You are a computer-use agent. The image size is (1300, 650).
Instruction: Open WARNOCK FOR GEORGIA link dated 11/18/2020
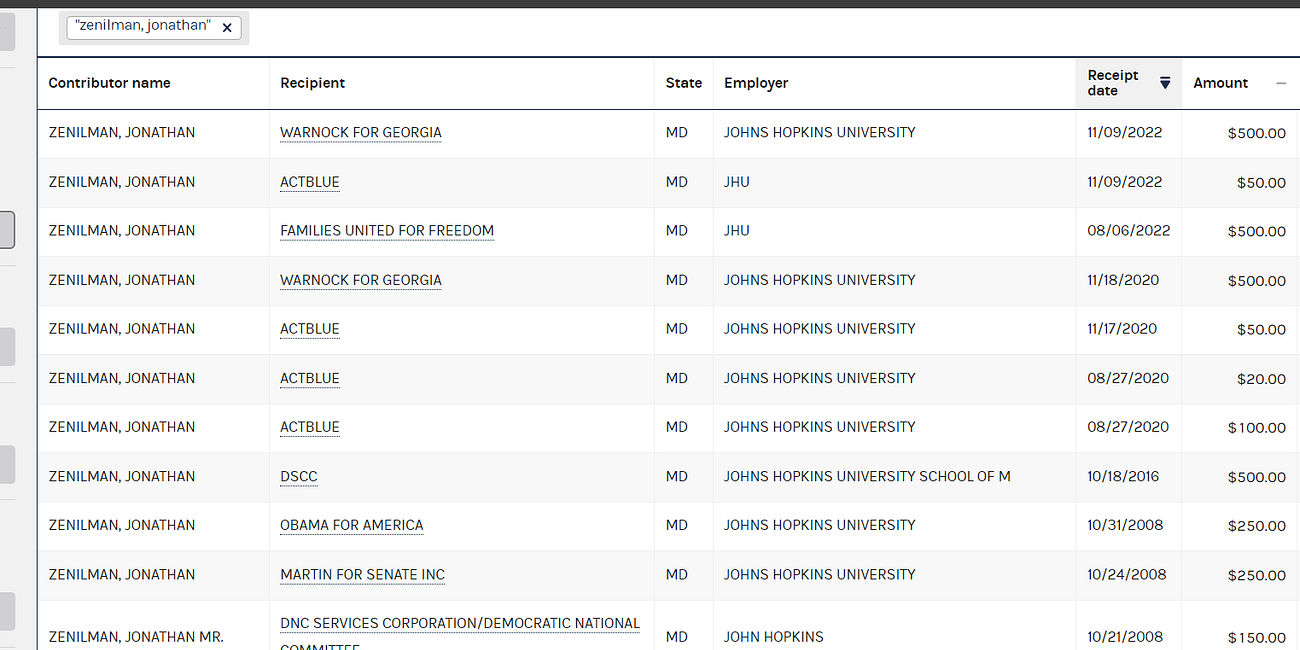(361, 280)
